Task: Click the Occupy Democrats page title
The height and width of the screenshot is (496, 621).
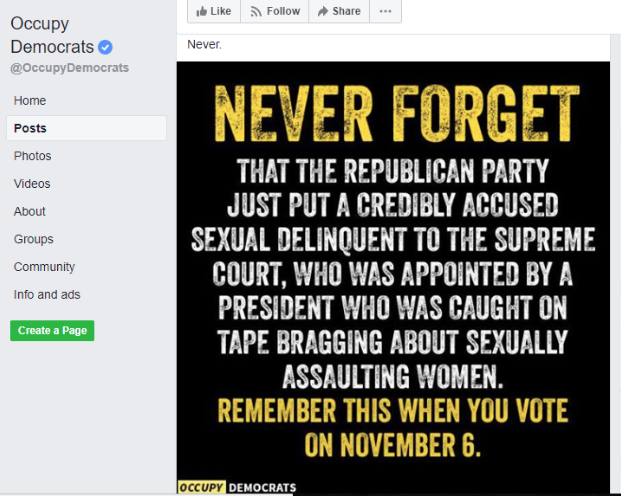Action: pyautogui.click(x=52, y=35)
